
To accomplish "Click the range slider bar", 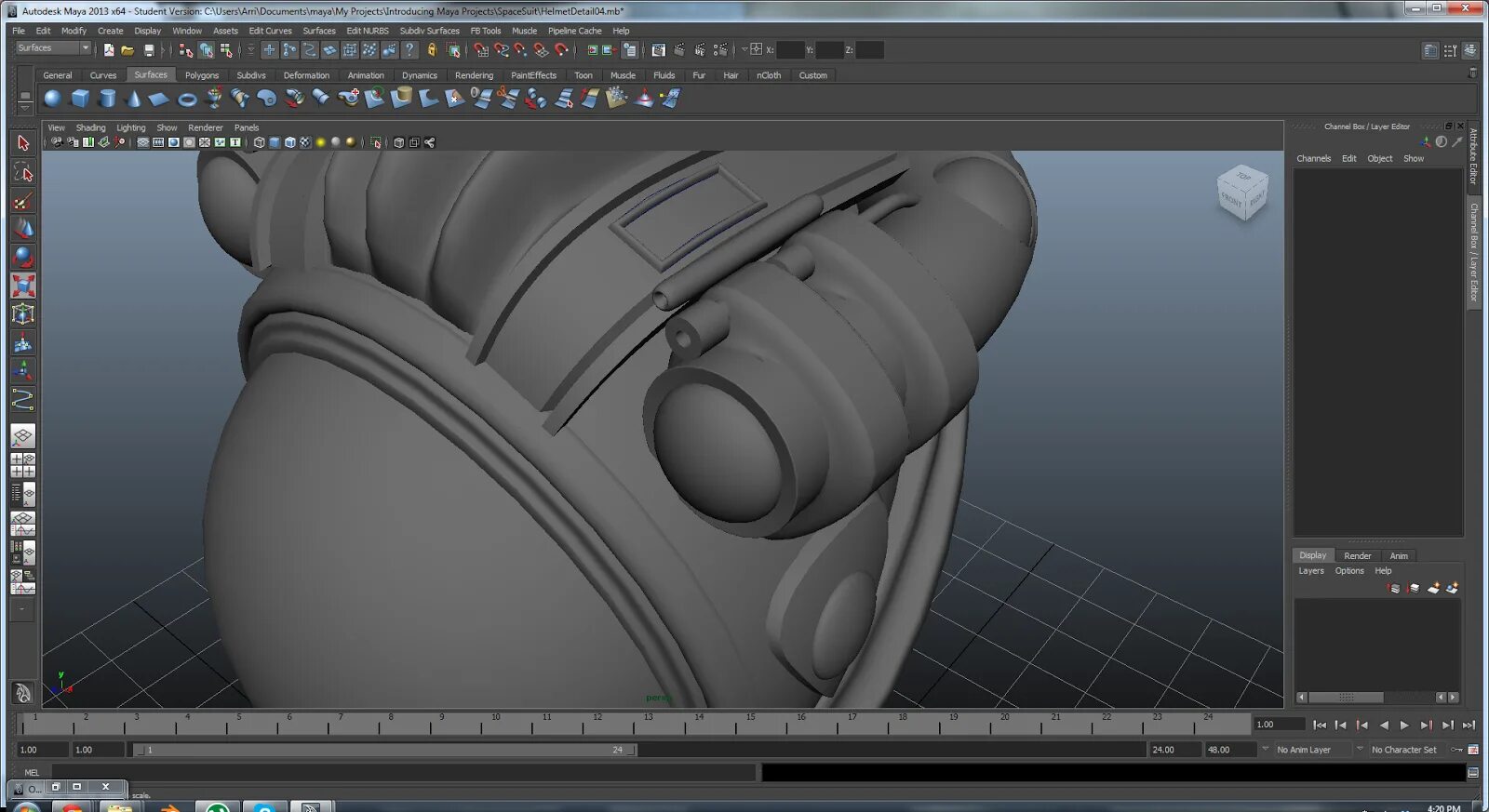I will (x=384, y=750).
